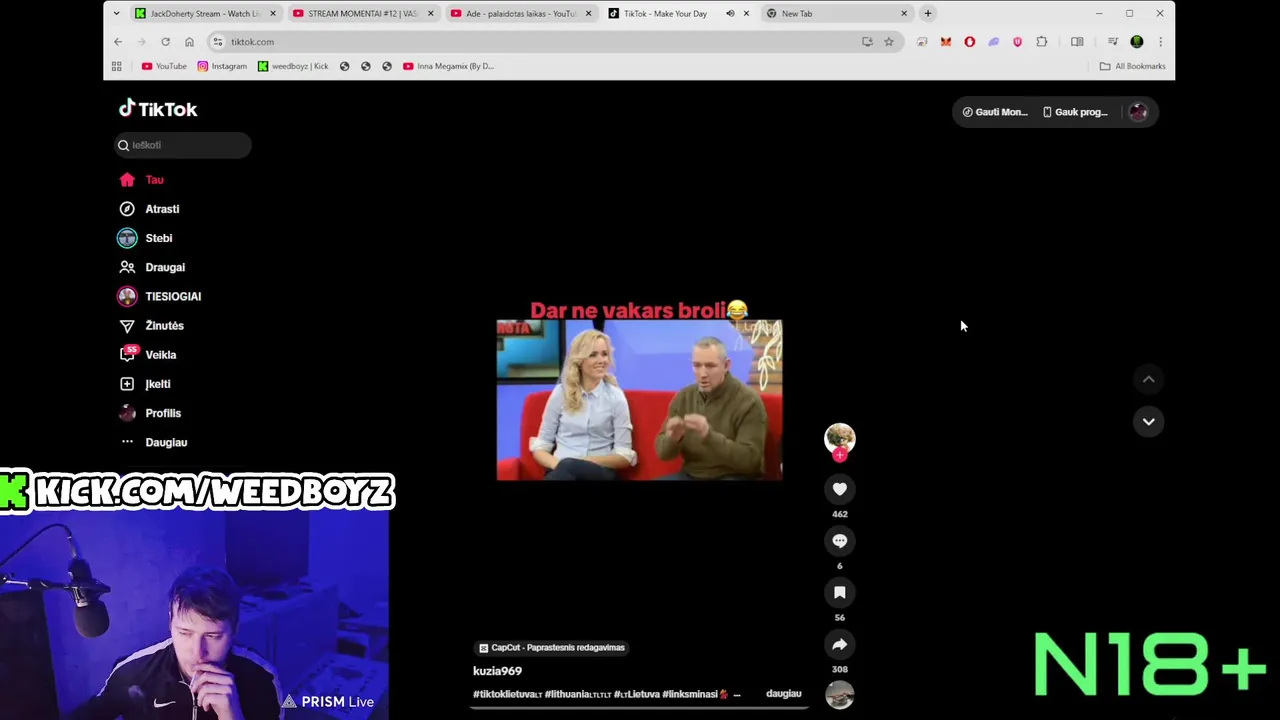
Task: Open the extensions puzzle menu
Action: (1041, 42)
